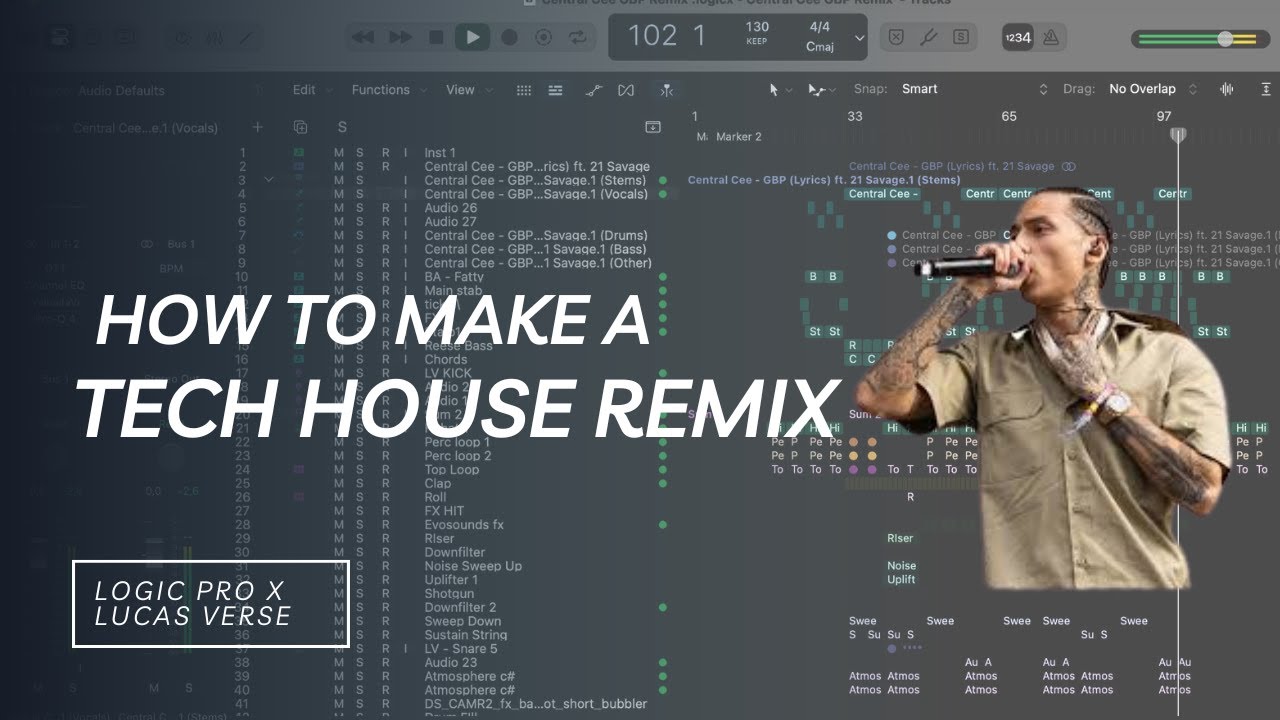
Task: Click the Capture Recording button
Action: tap(544, 38)
